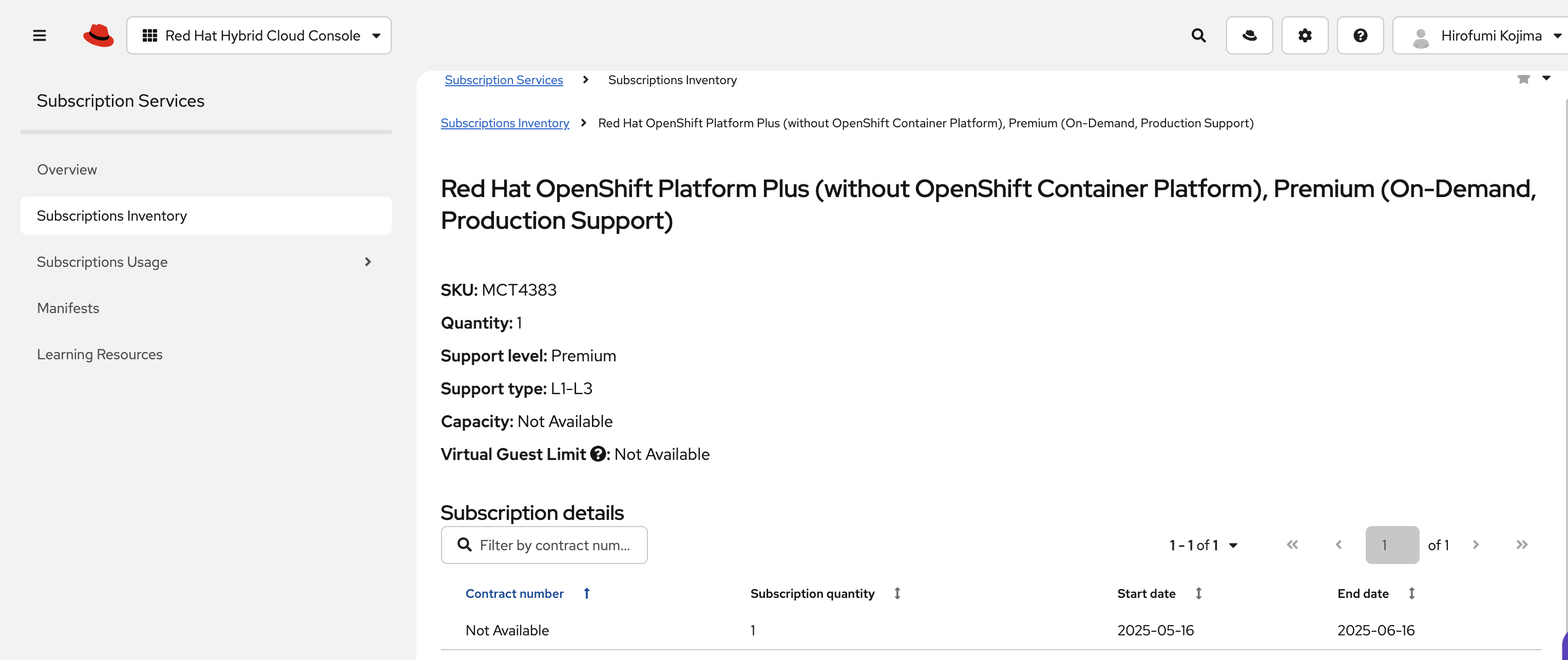
Task: Expand the caret next to favorite star
Action: [1546, 78]
